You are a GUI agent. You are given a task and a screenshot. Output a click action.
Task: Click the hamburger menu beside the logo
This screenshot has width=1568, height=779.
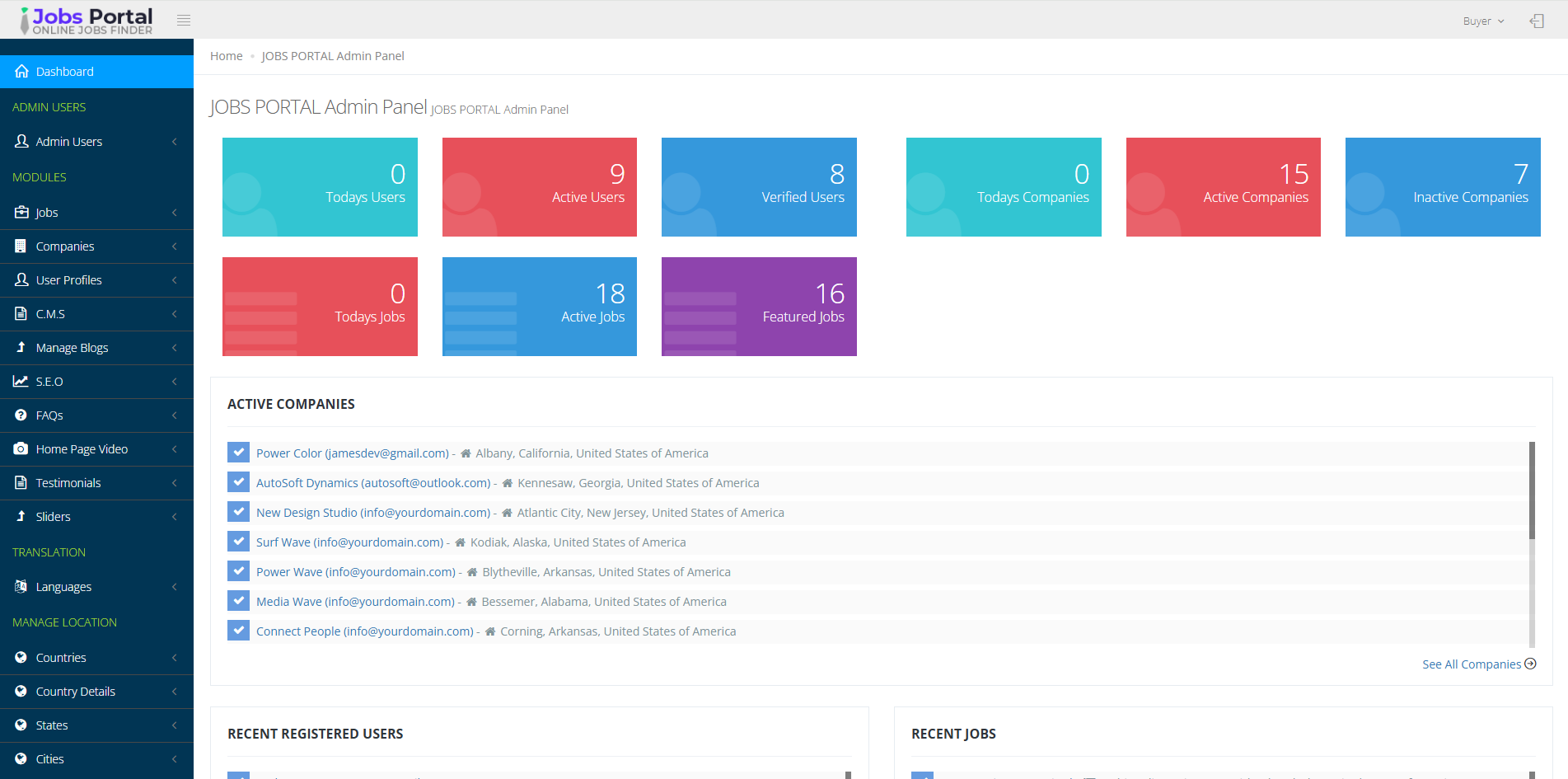pyautogui.click(x=183, y=19)
